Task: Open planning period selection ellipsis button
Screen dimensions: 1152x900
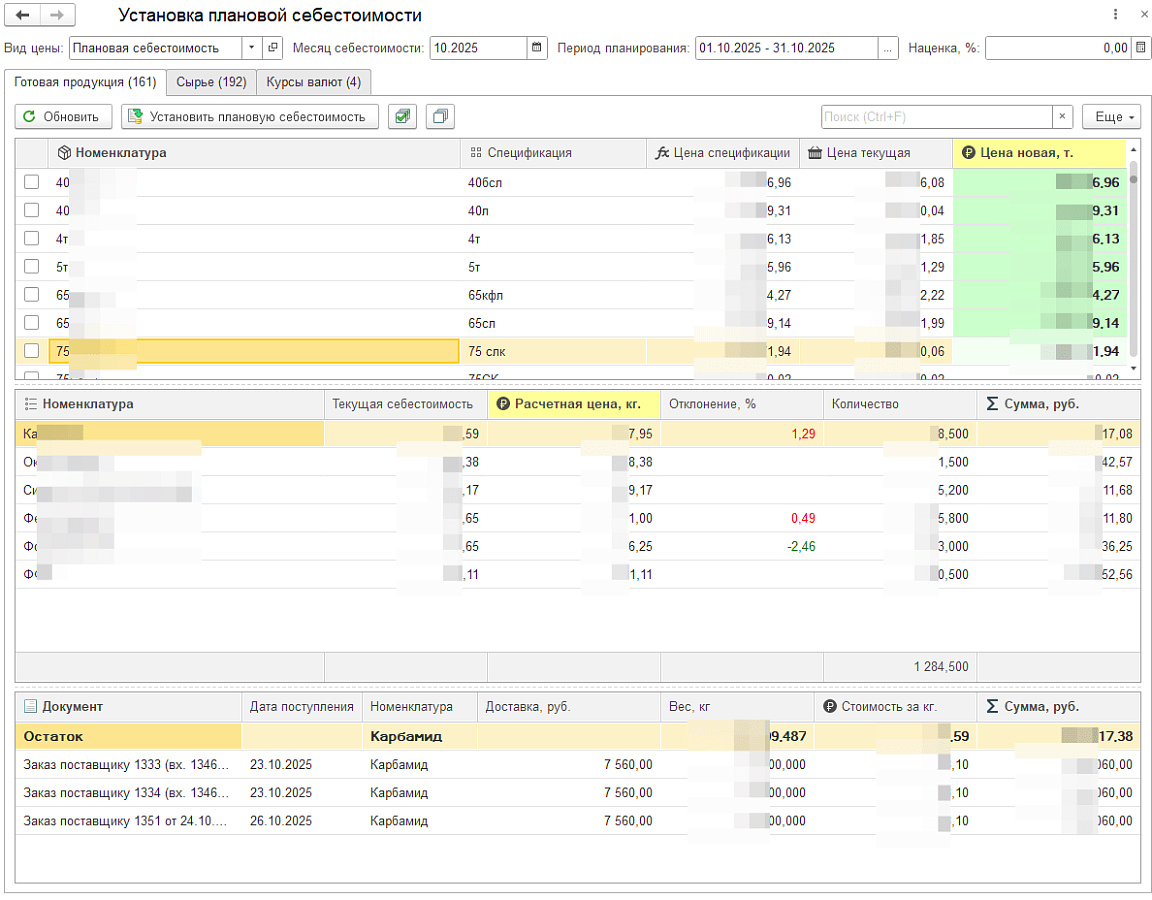Action: tap(888, 47)
